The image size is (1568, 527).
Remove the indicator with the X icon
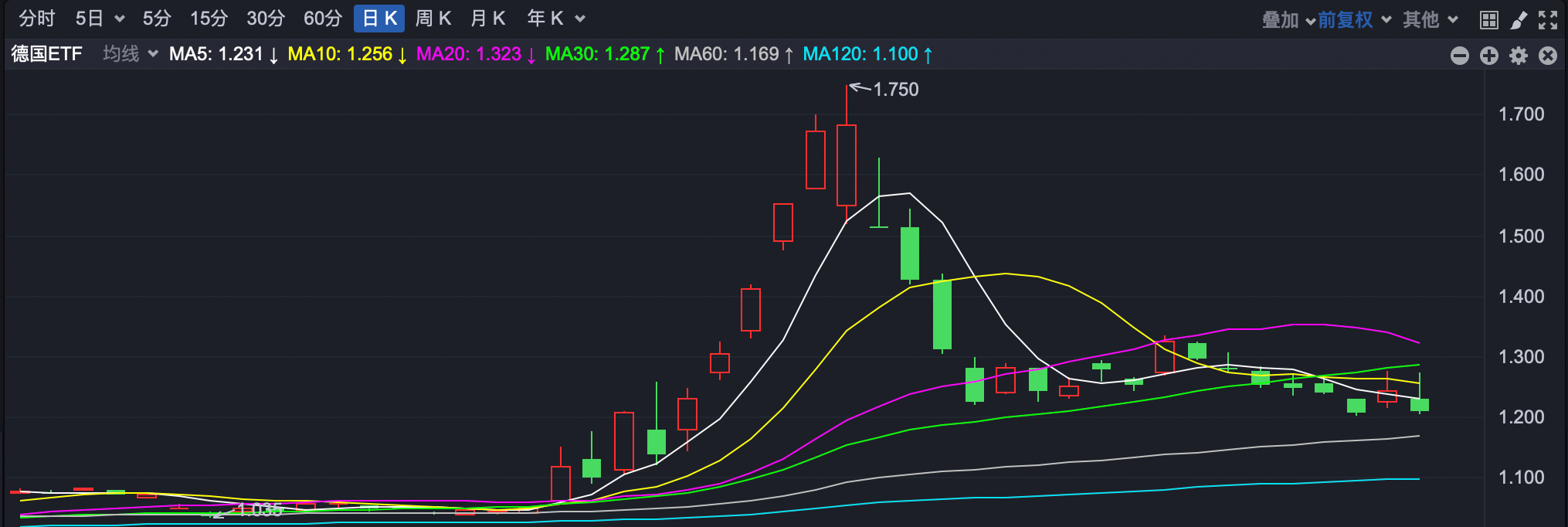pyautogui.click(x=1548, y=56)
